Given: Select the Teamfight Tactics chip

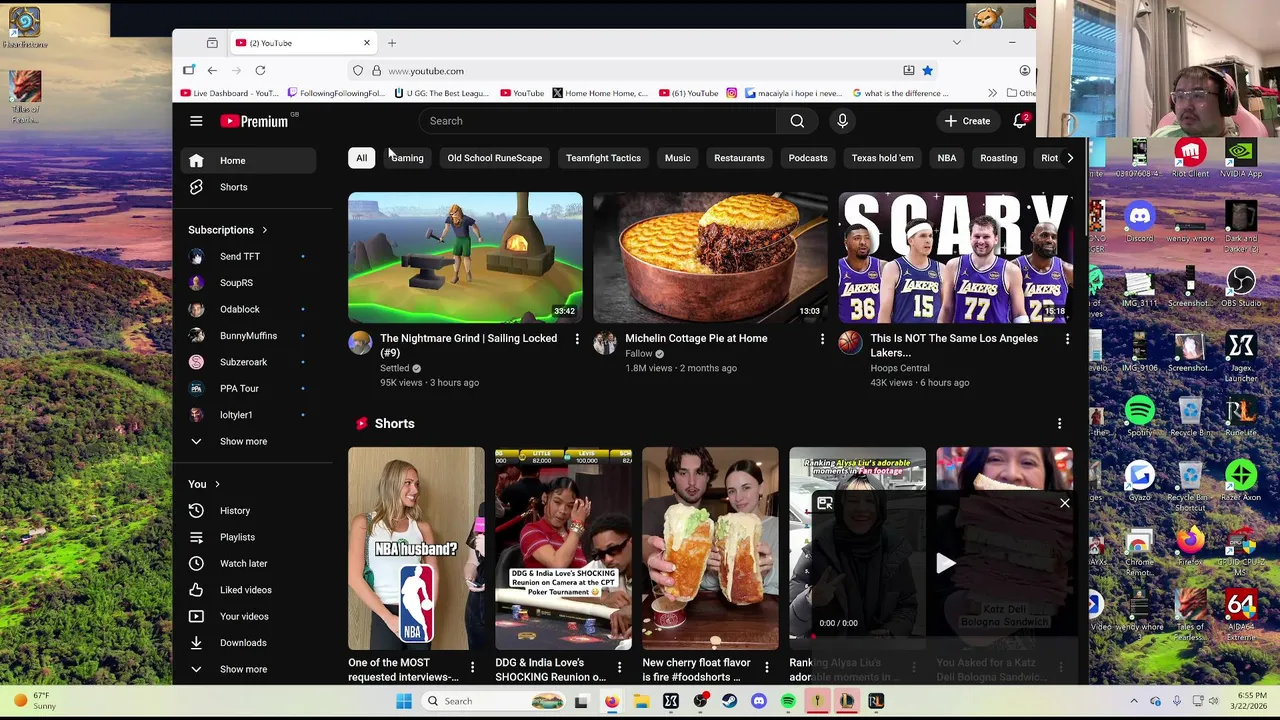Looking at the screenshot, I should click(603, 158).
